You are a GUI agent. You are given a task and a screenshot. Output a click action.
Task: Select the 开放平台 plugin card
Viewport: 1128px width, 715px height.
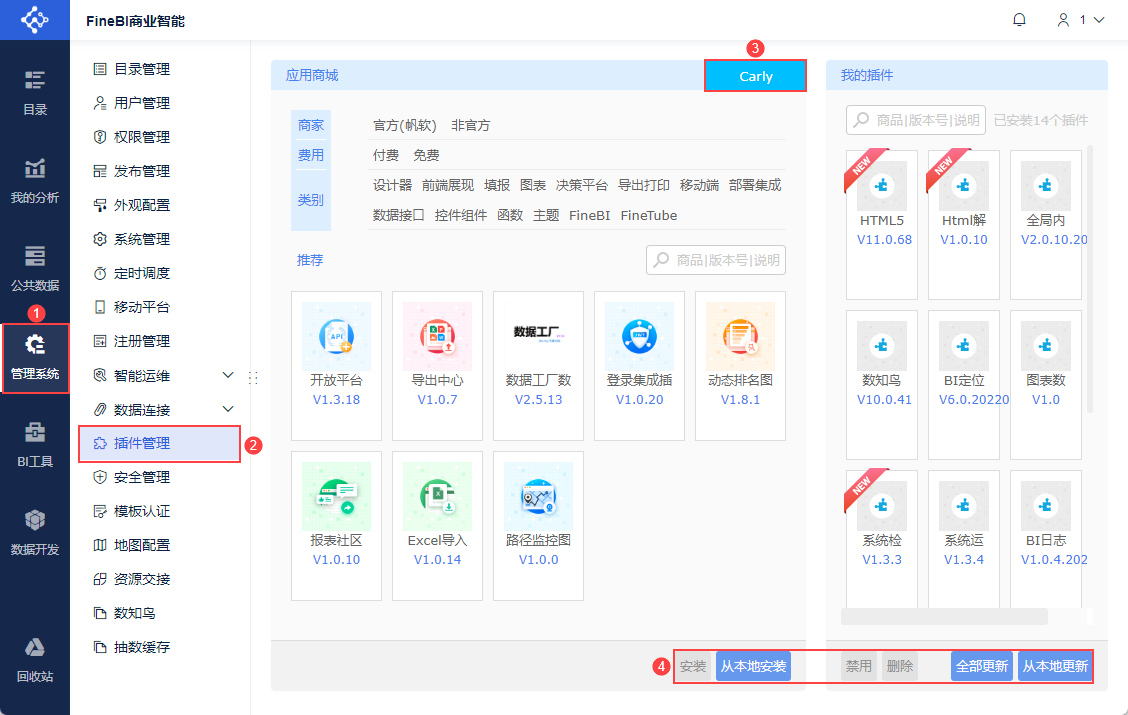[x=336, y=365]
